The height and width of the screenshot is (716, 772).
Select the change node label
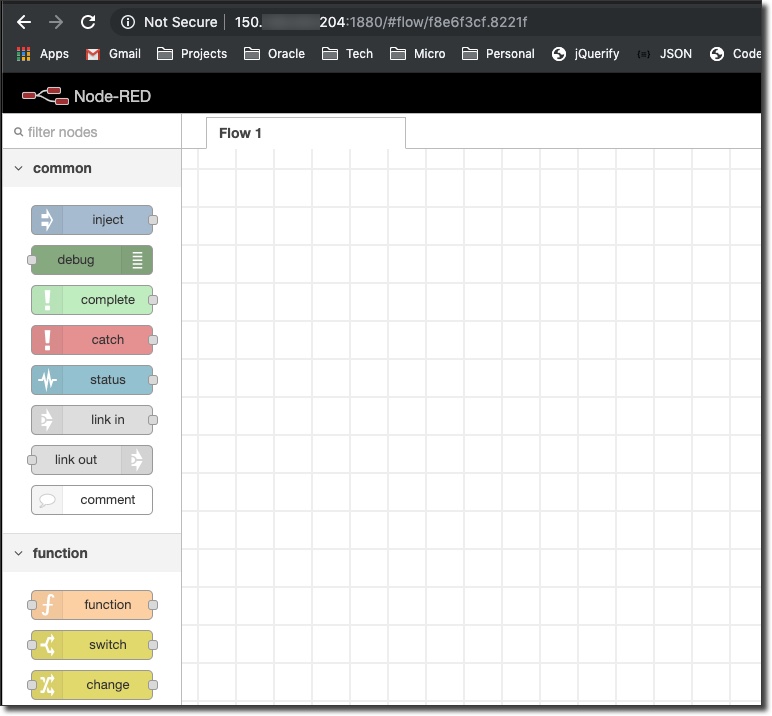pos(108,685)
